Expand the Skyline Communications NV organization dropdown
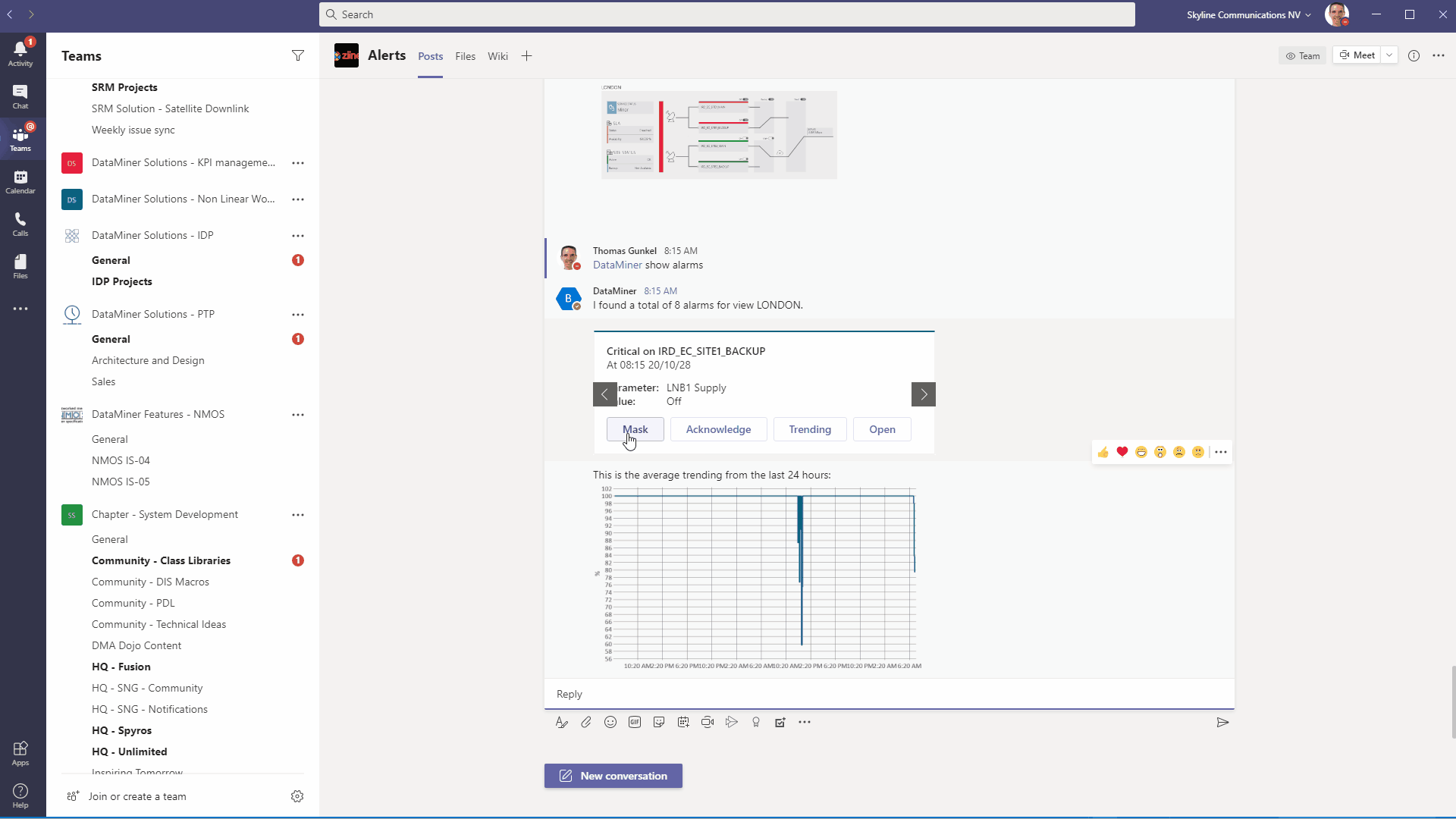 coord(1249,14)
